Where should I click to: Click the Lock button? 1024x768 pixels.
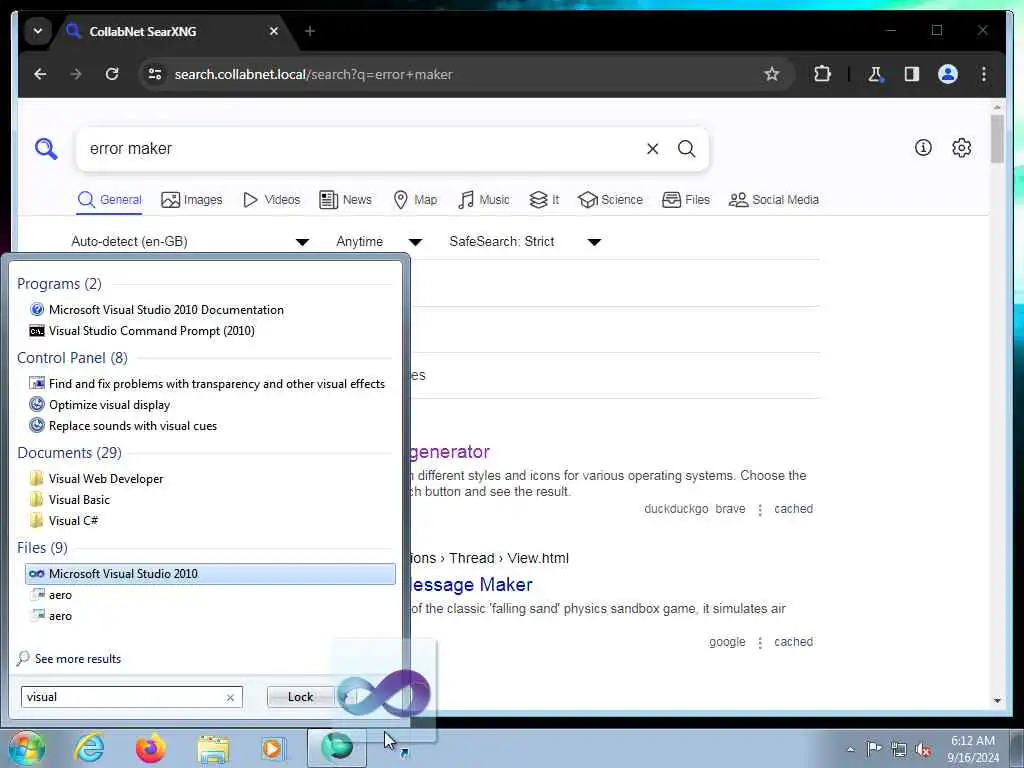pos(300,697)
